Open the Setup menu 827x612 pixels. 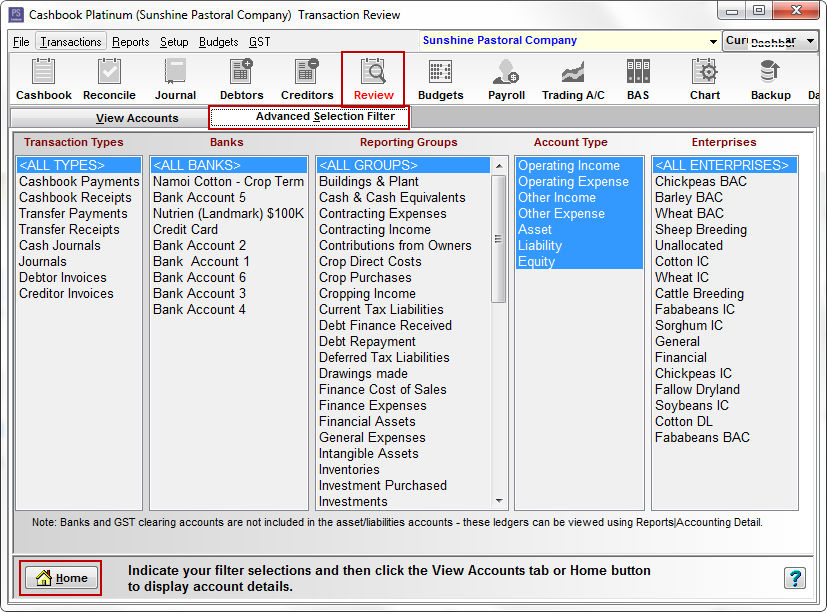pos(174,42)
